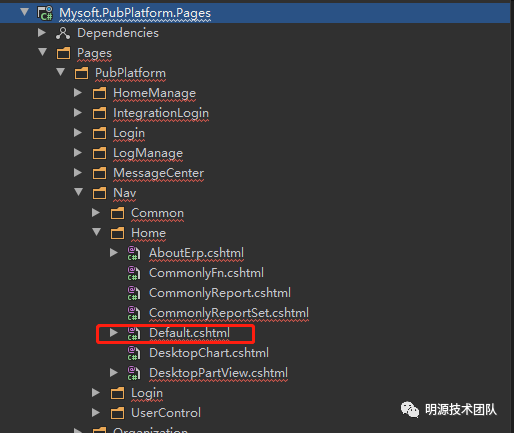514x433 pixels.
Task: Collapse the Nav folder arrow
Action: click(79, 192)
